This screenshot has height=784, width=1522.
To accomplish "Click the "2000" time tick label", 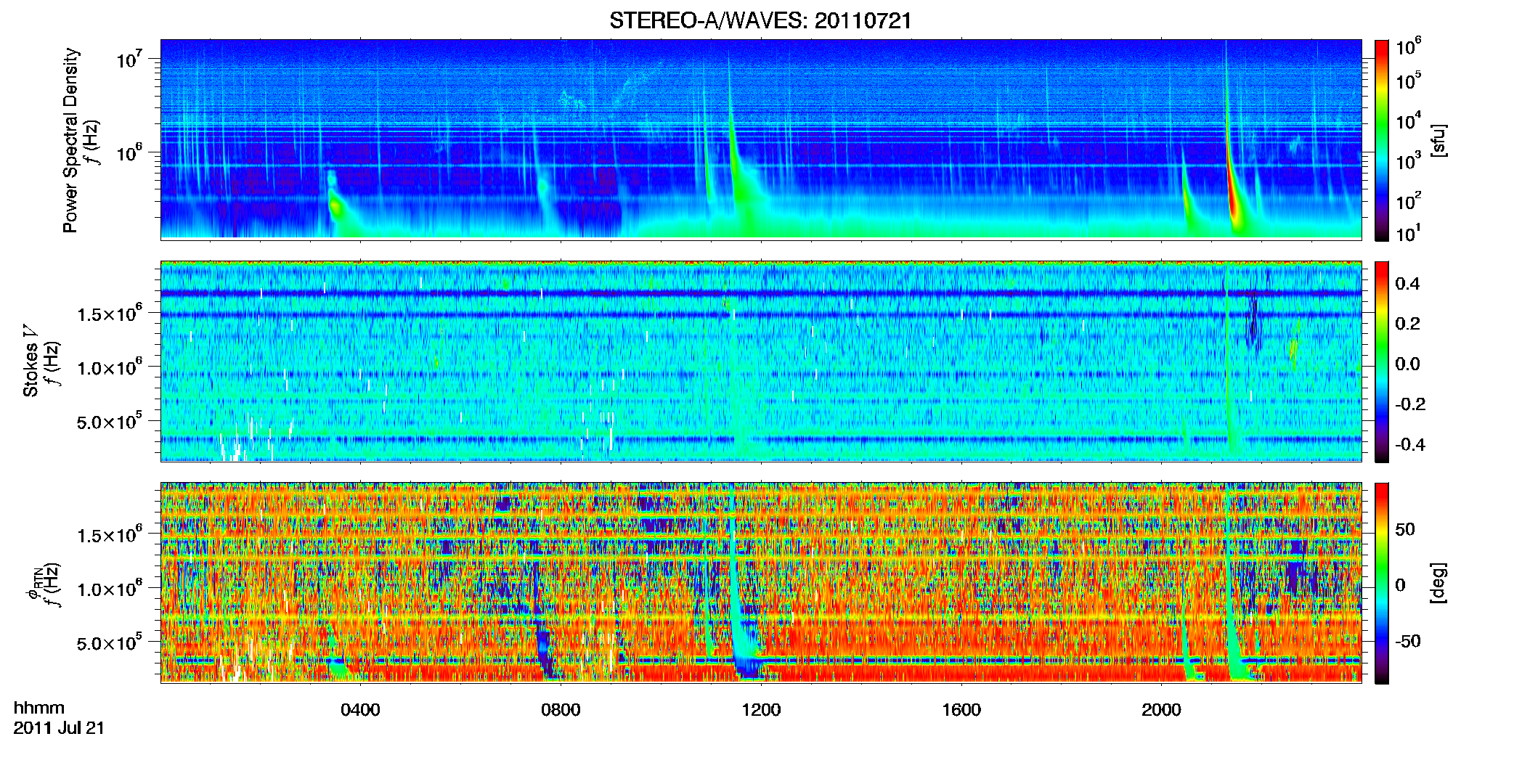I will (x=1161, y=710).
